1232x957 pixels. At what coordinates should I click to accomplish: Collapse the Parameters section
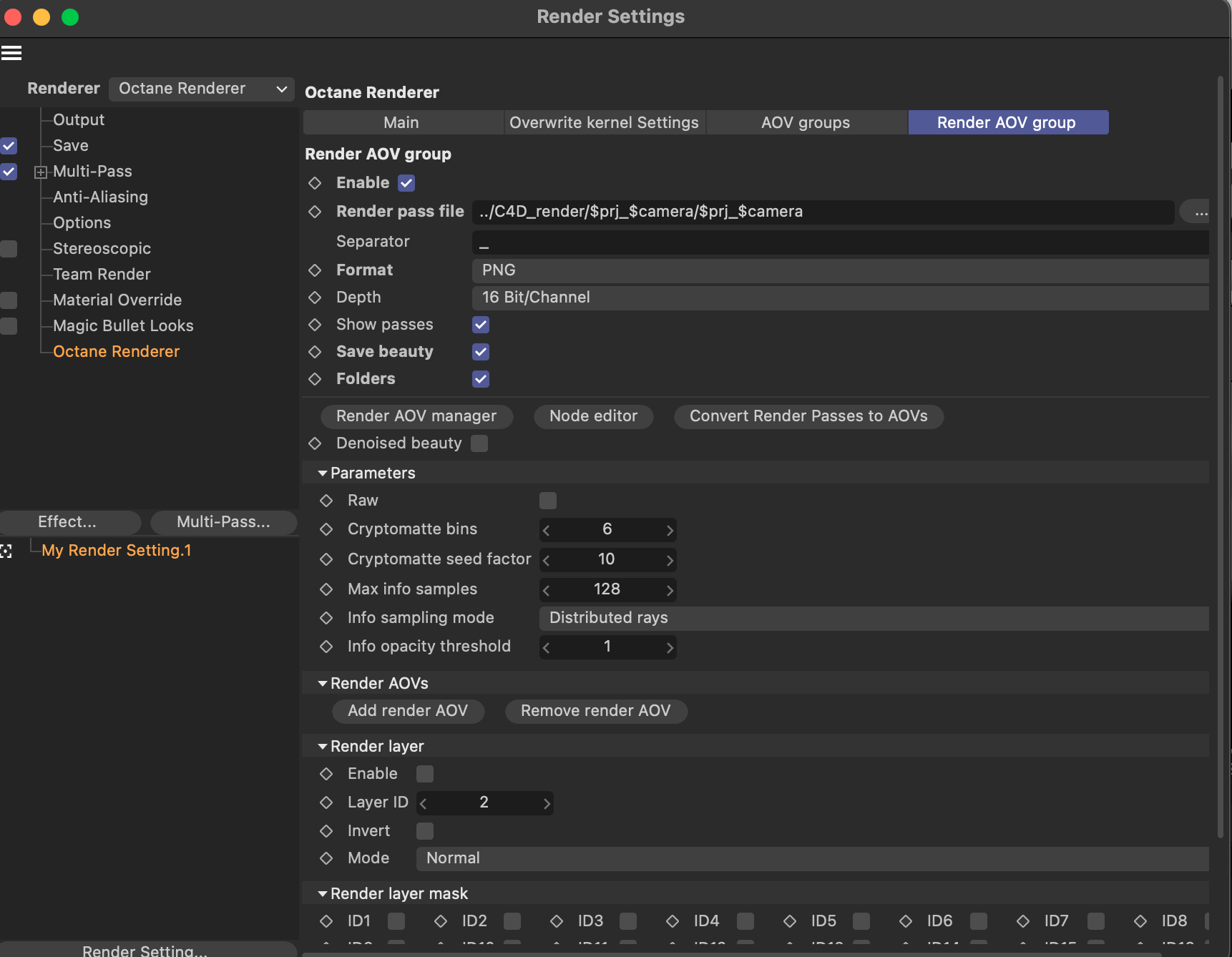(x=323, y=473)
